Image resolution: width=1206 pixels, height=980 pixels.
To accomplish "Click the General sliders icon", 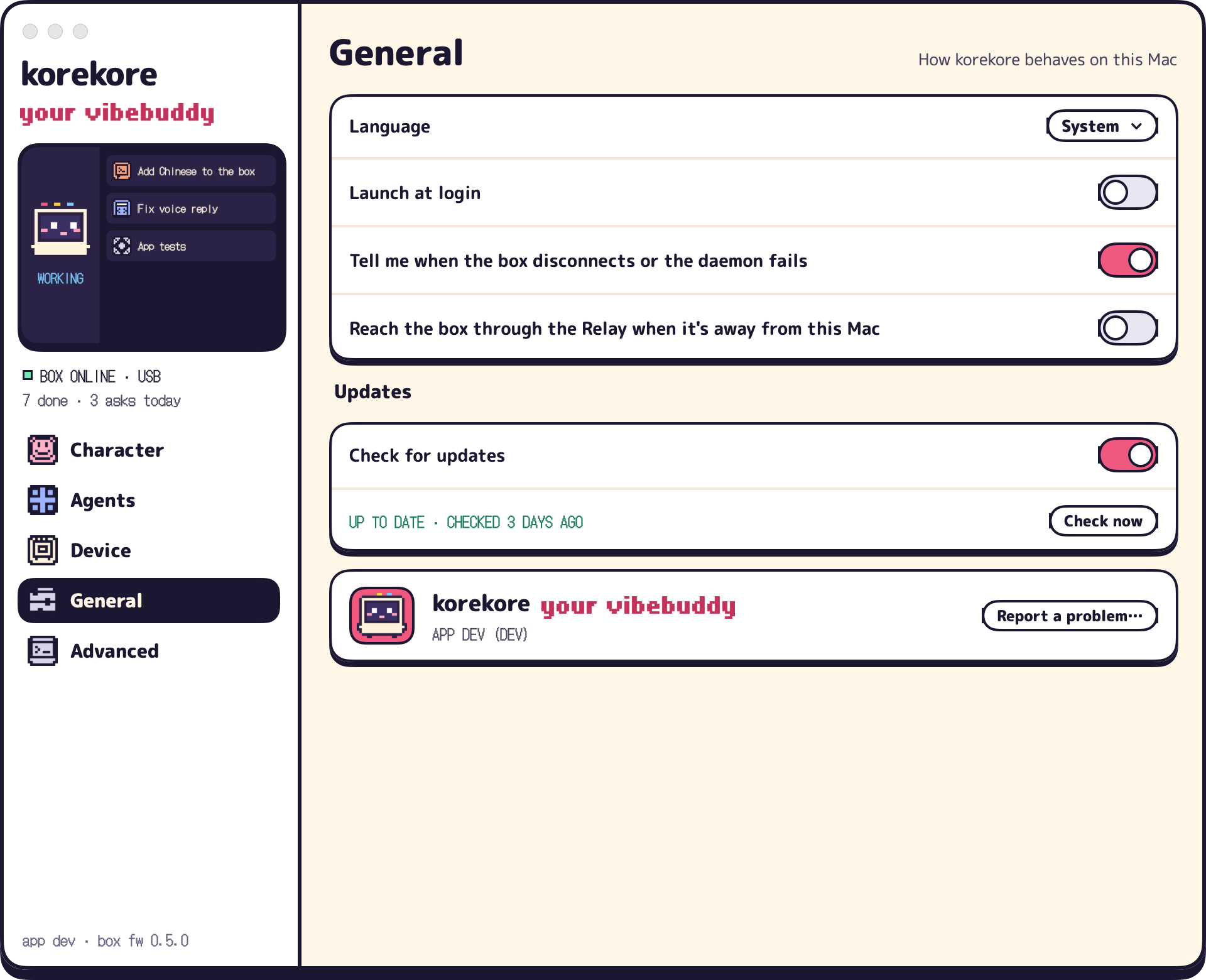I will click(43, 601).
